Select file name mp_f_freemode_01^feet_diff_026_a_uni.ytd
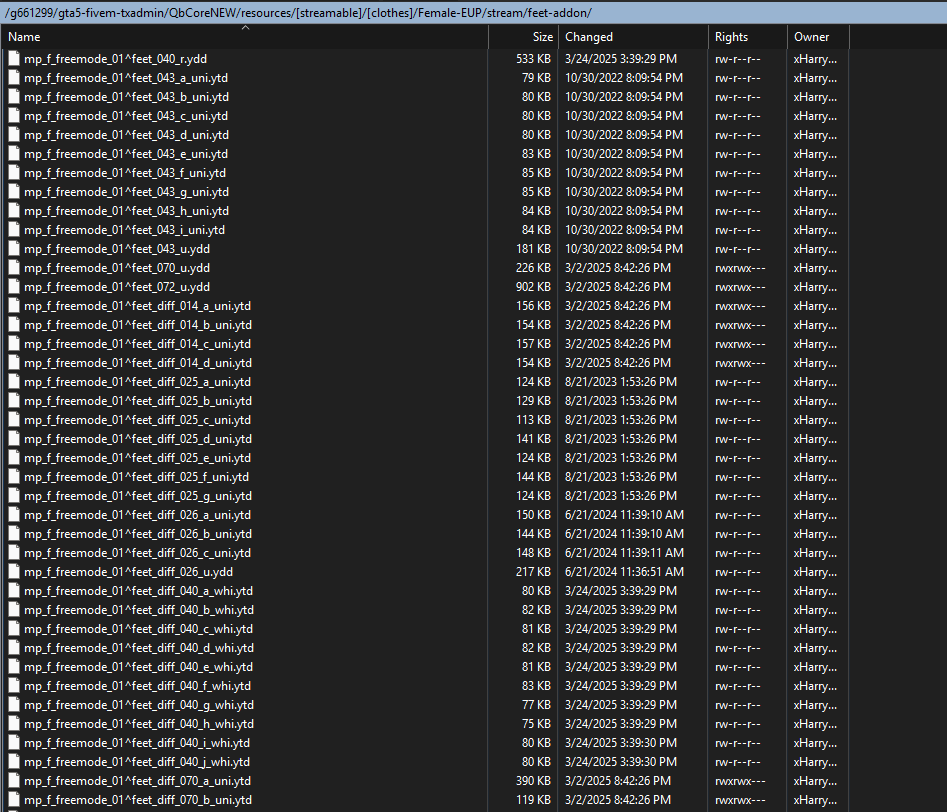The image size is (947, 812). pos(138,515)
